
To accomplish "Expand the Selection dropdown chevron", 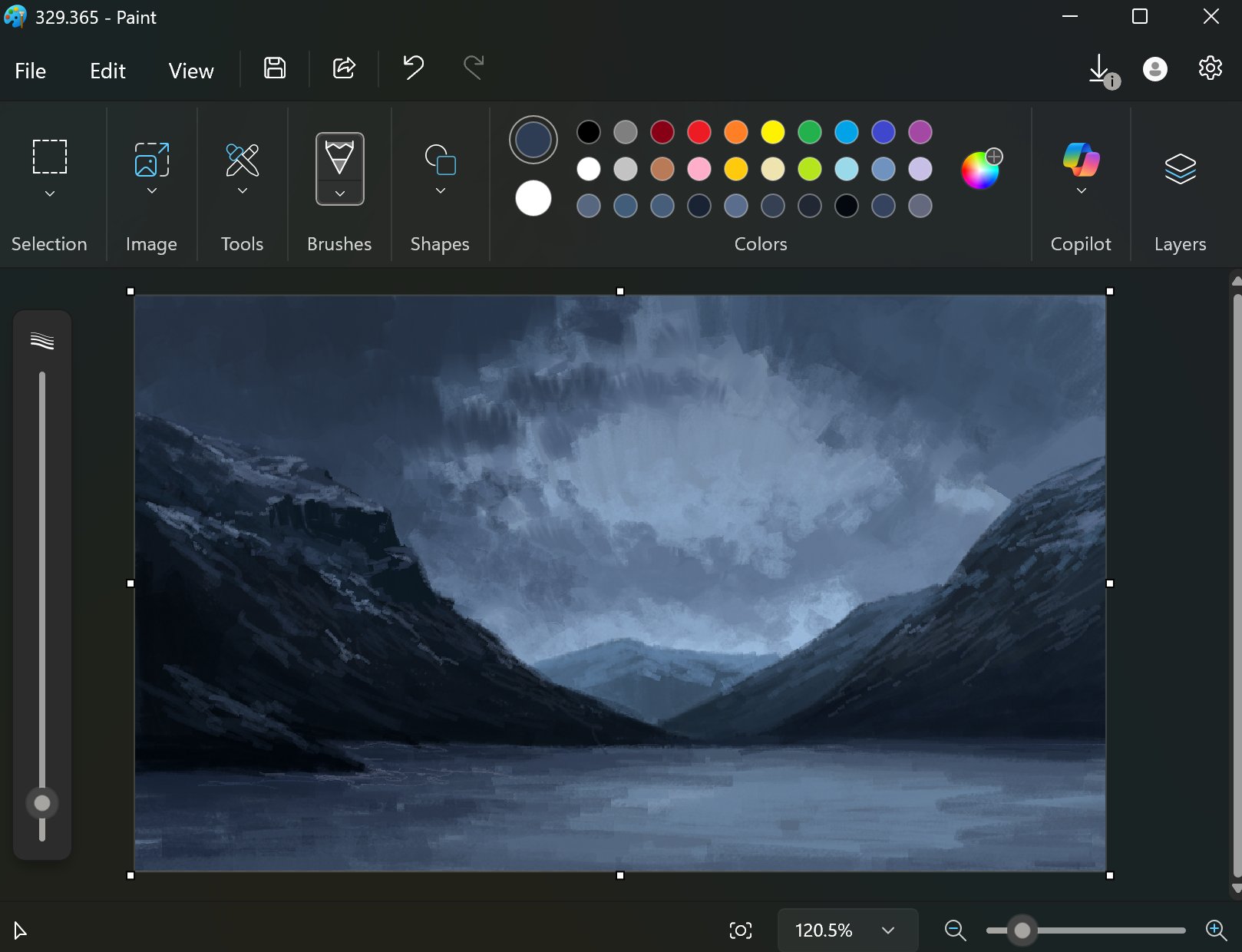I will tap(50, 193).
